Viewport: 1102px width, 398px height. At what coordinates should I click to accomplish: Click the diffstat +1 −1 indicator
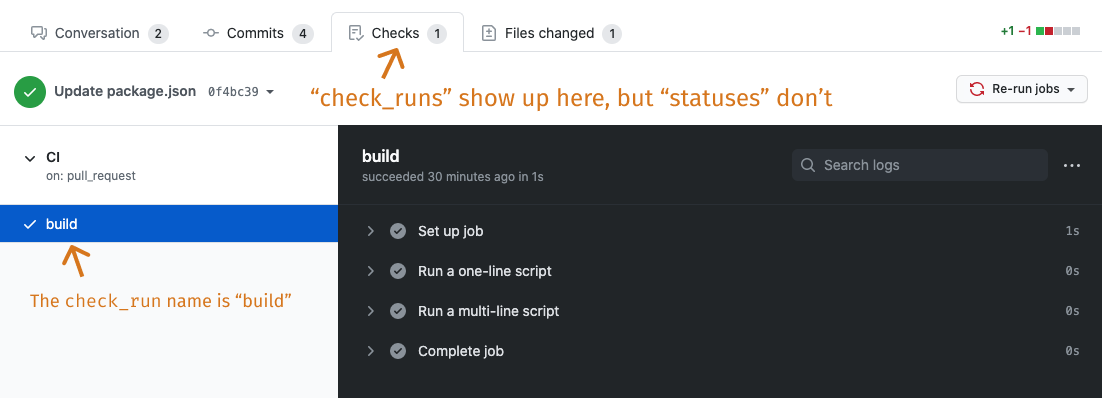tap(1040, 32)
